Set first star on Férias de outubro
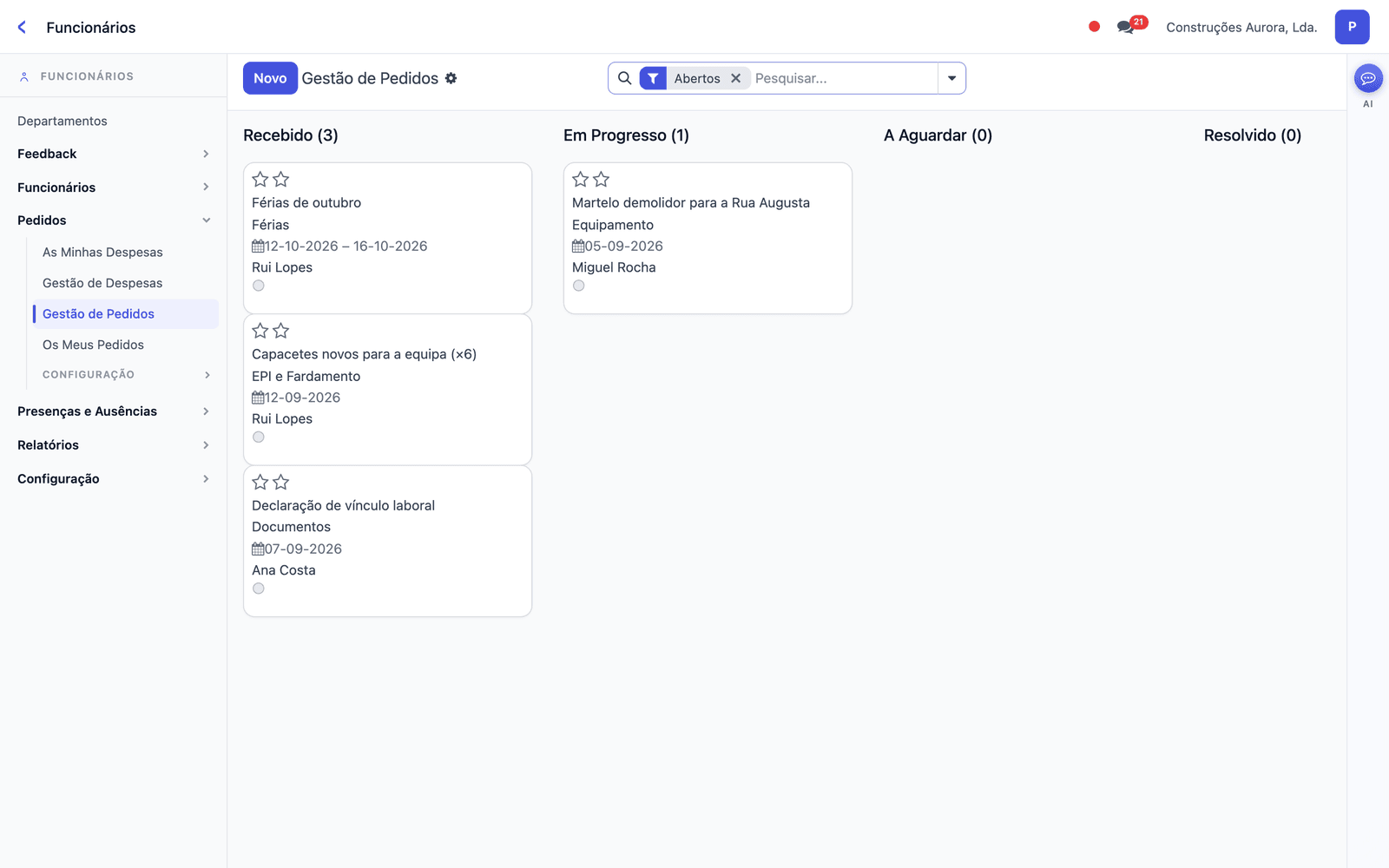 pos(260,180)
